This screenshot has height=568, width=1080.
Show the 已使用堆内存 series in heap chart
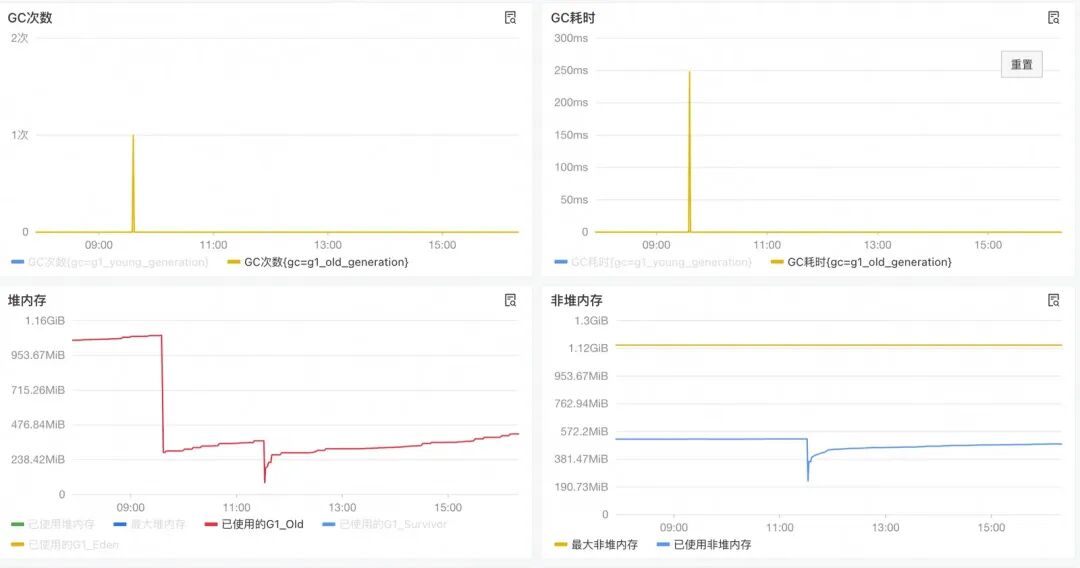[53, 525]
